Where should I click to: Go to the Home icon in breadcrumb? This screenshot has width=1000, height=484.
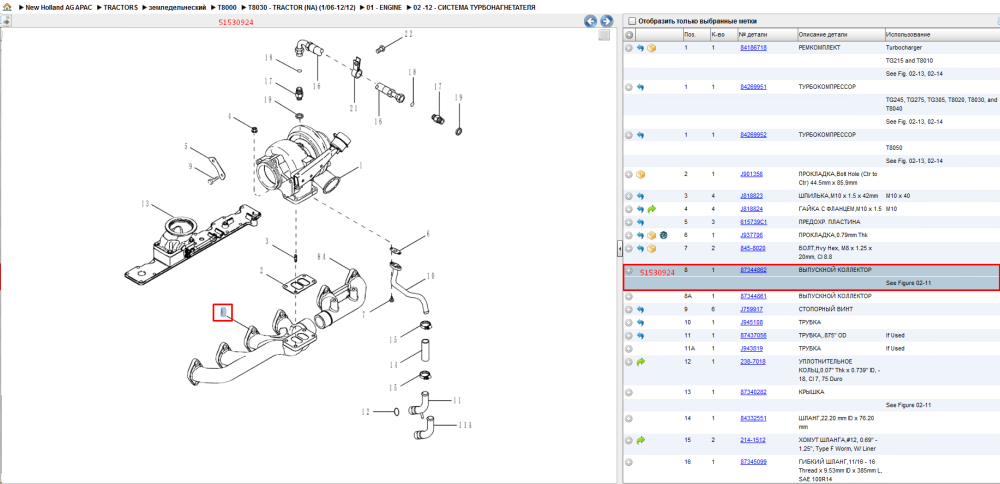[x=7, y=7]
